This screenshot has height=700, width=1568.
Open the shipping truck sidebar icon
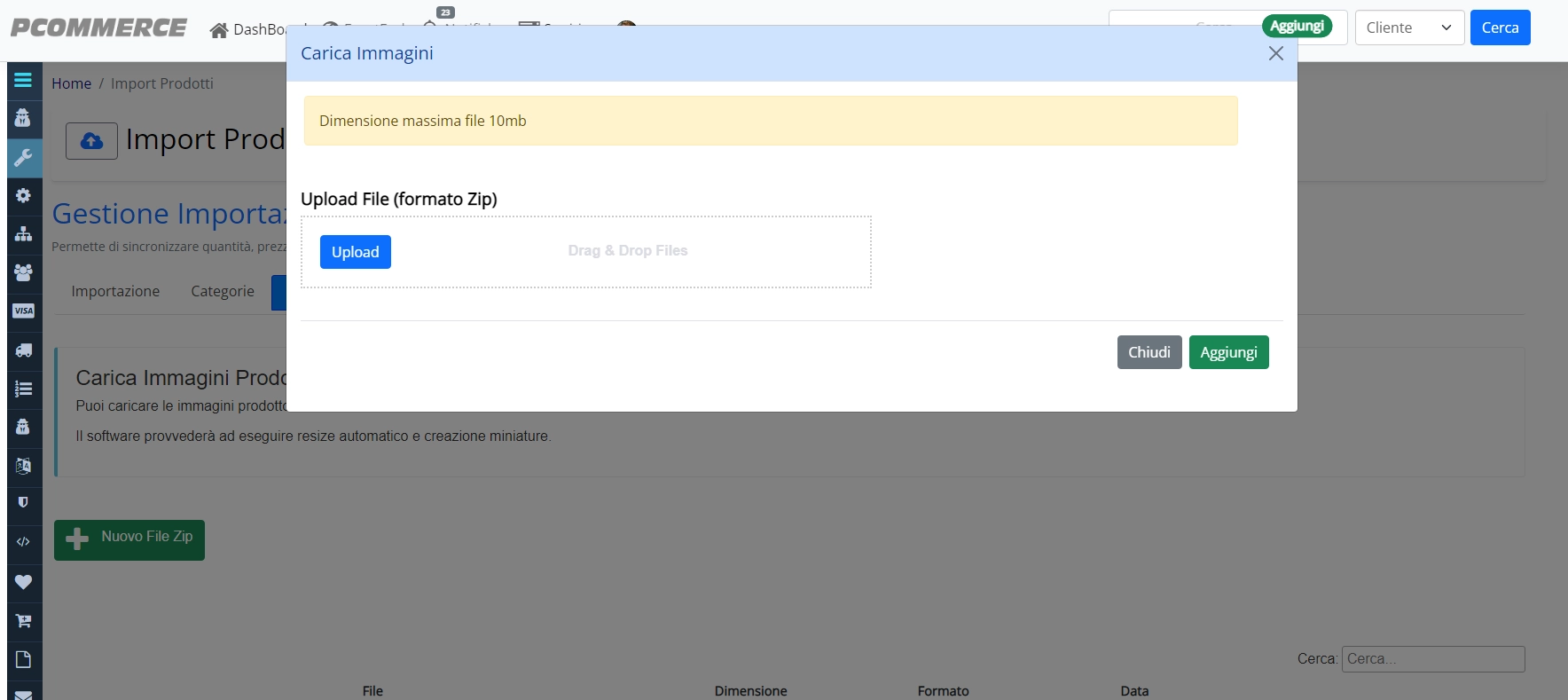tap(23, 350)
